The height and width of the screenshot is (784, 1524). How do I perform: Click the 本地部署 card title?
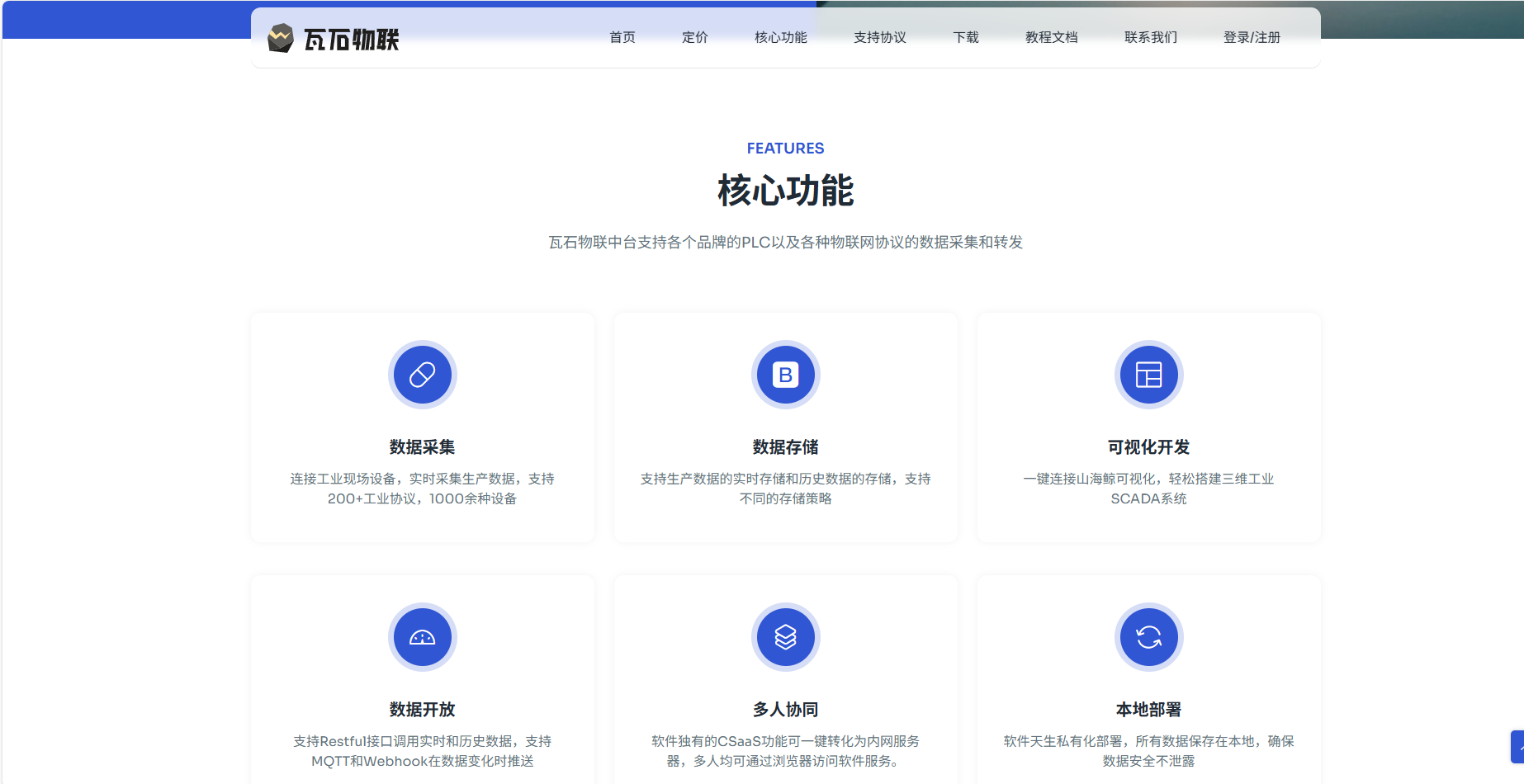[1149, 710]
